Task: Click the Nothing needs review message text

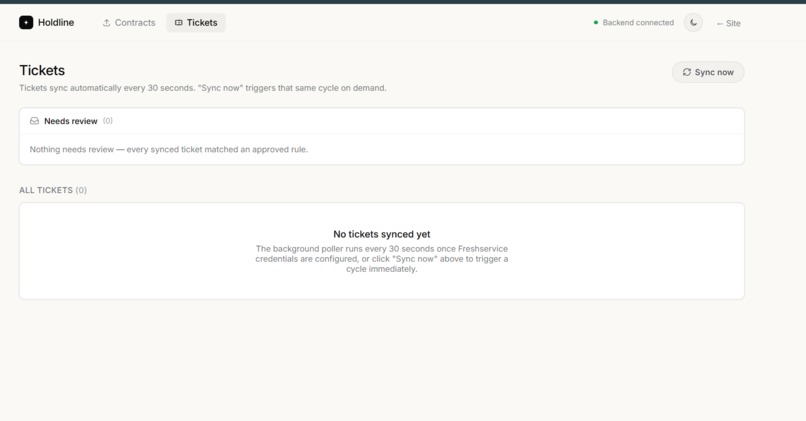Action: (169, 150)
